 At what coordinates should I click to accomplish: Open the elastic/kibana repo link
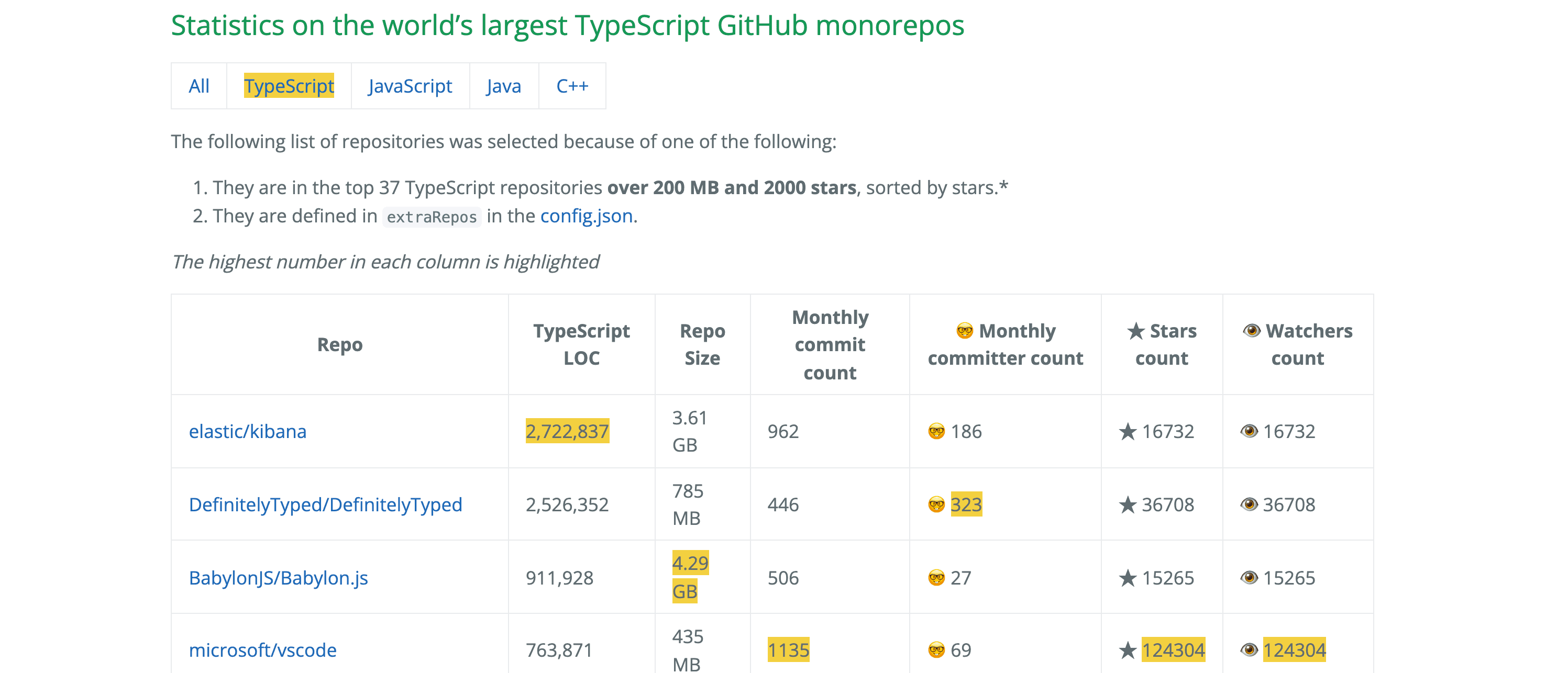coord(248,431)
